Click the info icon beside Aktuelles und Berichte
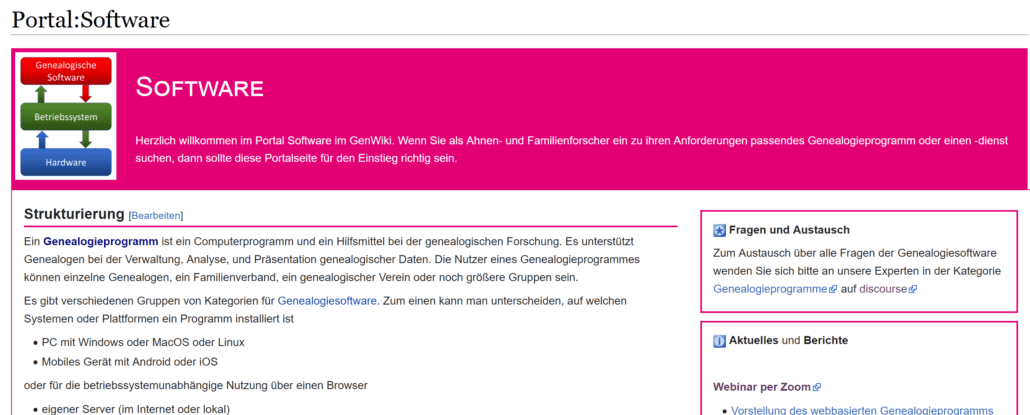1030x415 pixels. tap(719, 341)
